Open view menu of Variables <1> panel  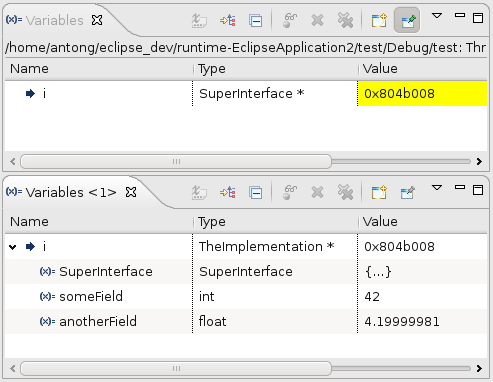437,188
